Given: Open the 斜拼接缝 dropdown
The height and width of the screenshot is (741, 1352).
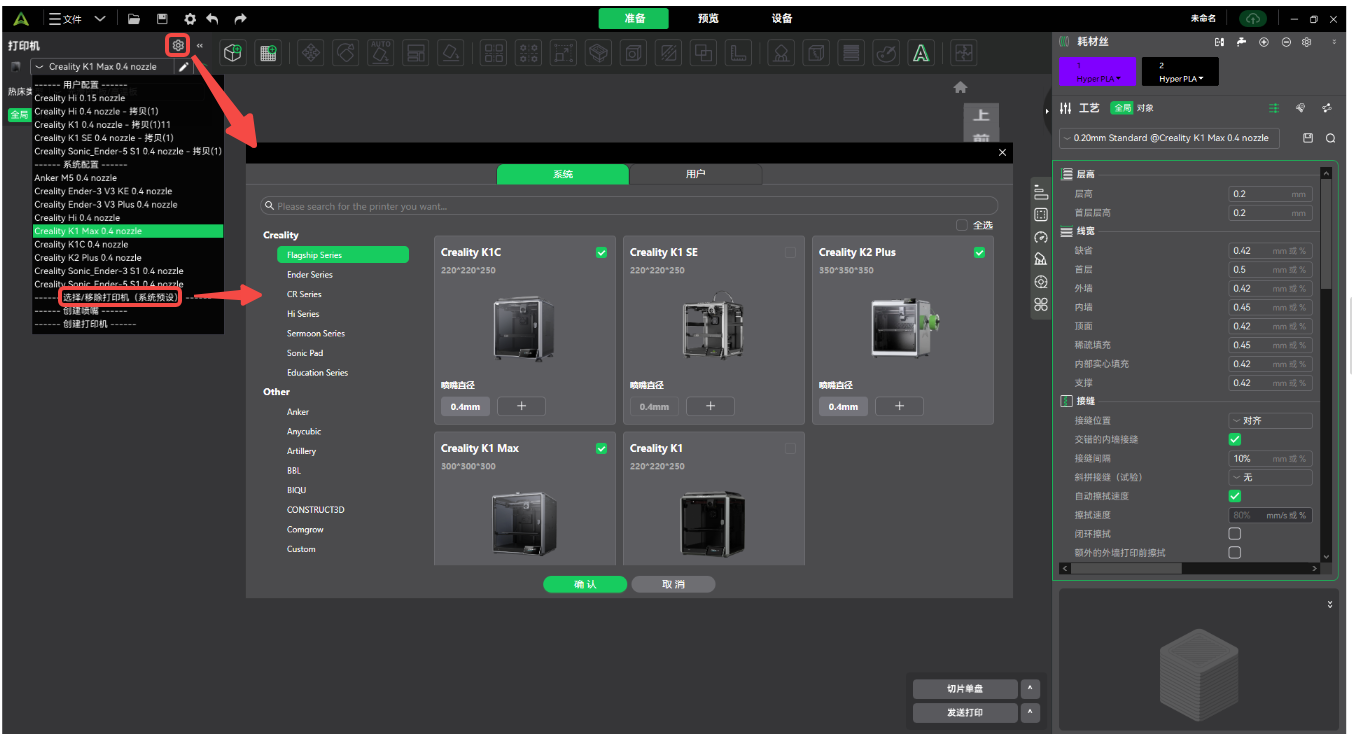Looking at the screenshot, I should coord(1270,477).
